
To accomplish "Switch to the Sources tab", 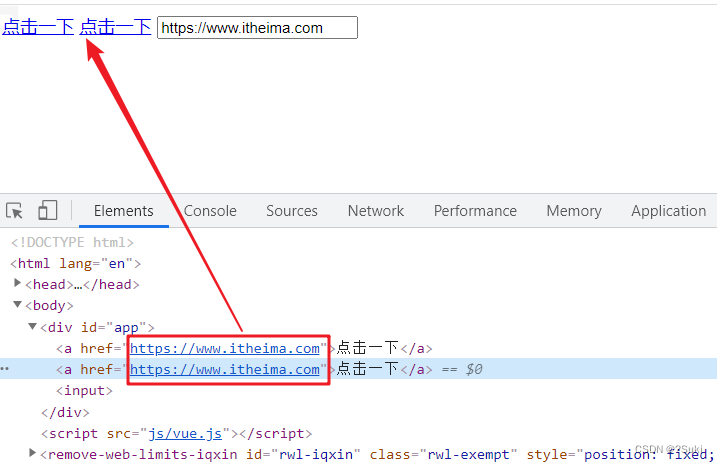I will coord(292,211).
